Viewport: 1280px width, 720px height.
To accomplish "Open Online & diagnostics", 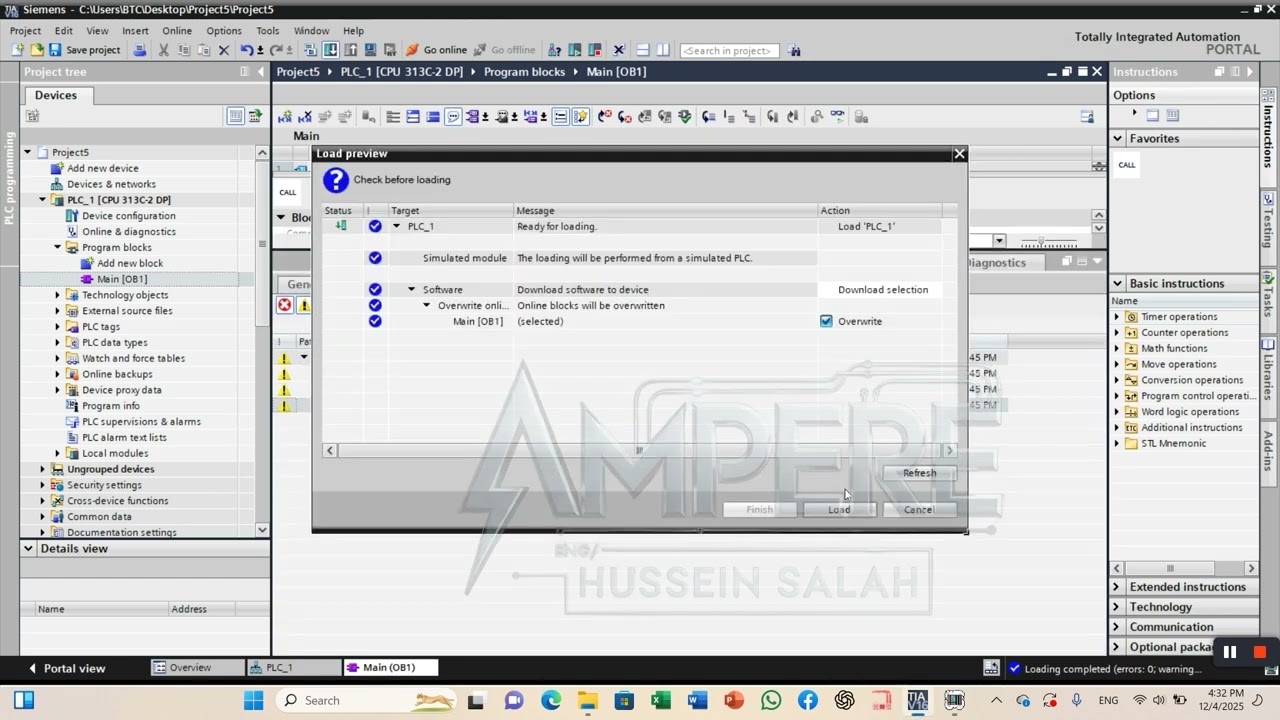I will [128, 232].
